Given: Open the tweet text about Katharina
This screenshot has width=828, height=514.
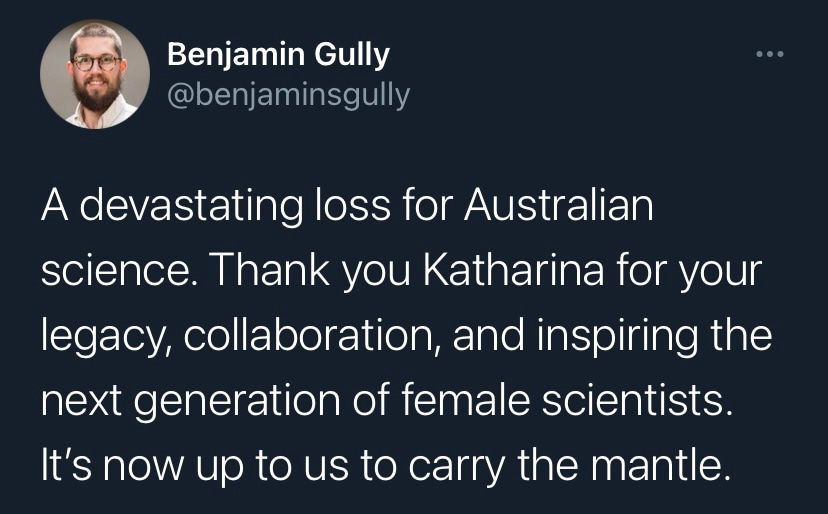Looking at the screenshot, I should coord(400,335).
